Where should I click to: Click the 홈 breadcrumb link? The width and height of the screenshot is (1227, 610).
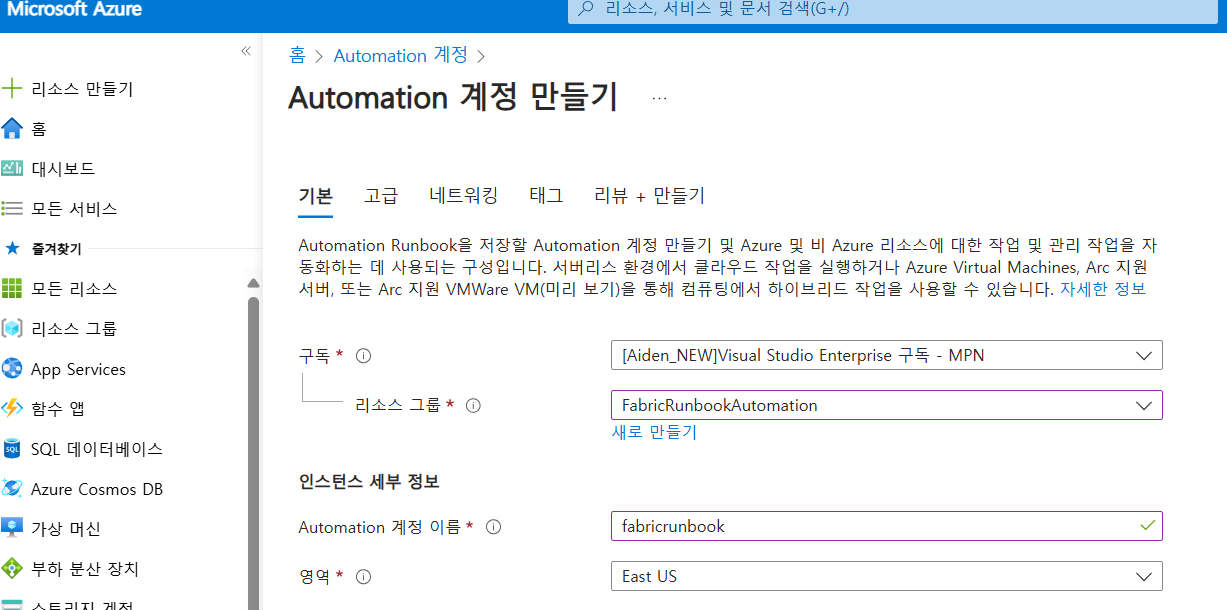297,56
